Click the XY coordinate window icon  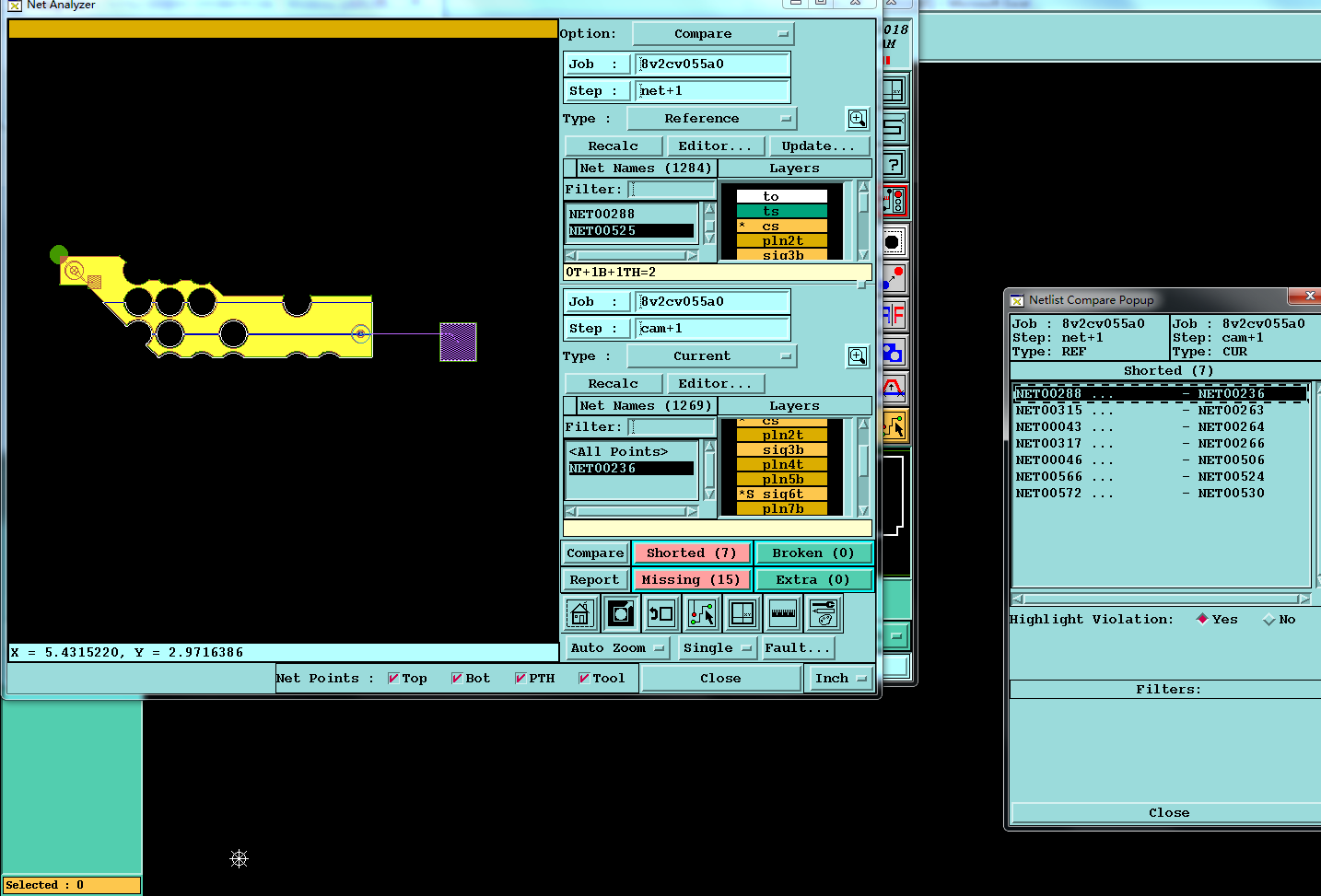[x=742, y=613]
